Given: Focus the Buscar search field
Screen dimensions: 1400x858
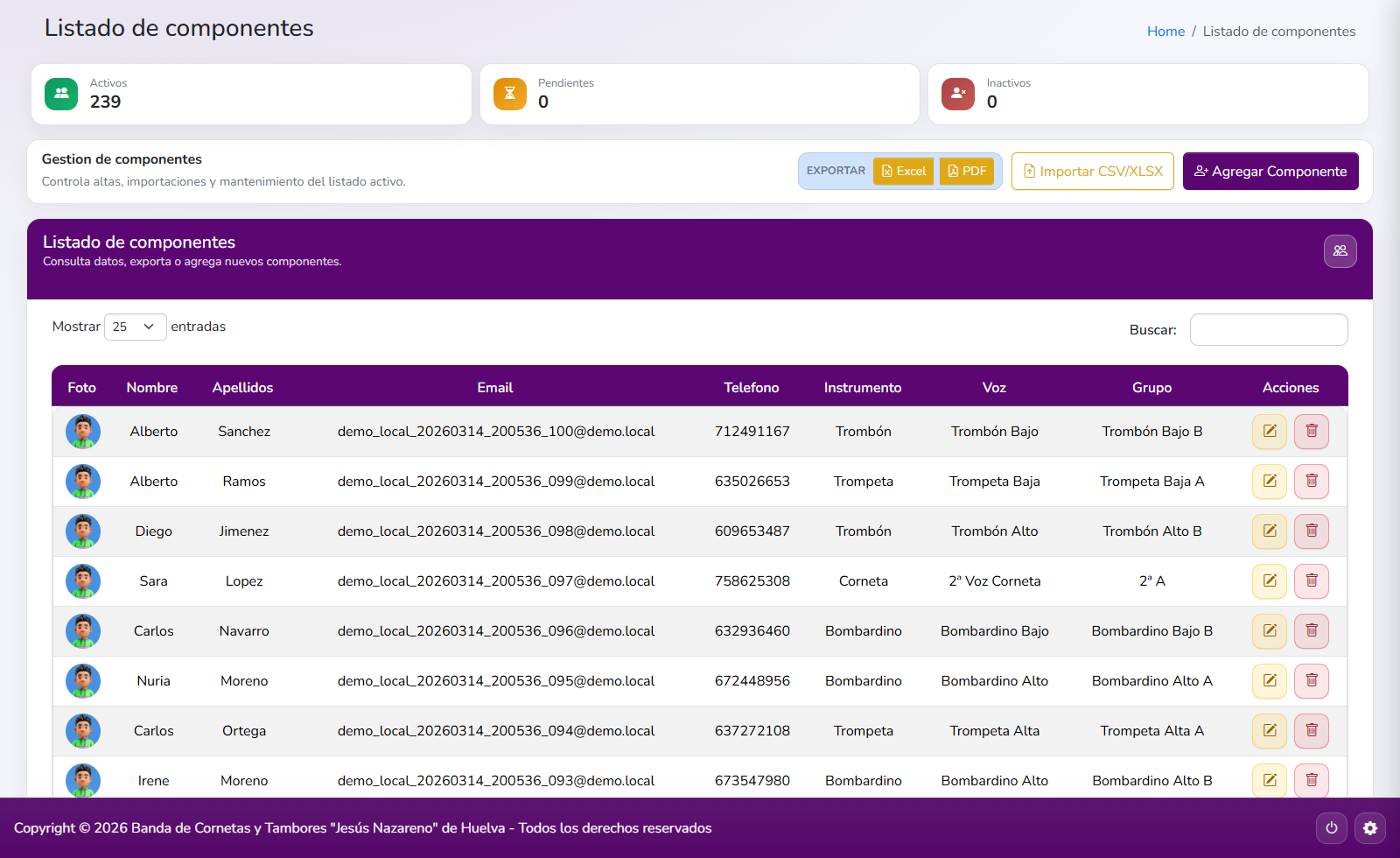Looking at the screenshot, I should 1268,330.
